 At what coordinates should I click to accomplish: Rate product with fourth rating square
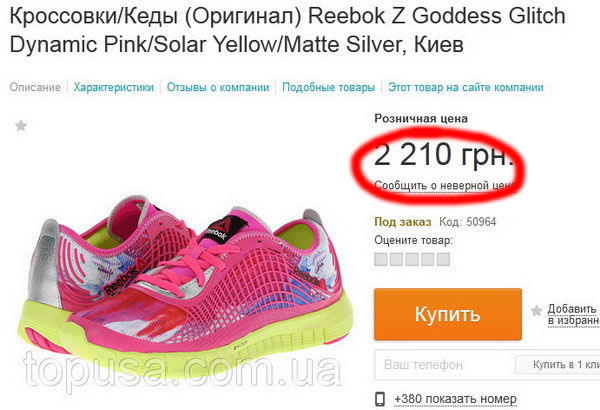click(x=427, y=259)
